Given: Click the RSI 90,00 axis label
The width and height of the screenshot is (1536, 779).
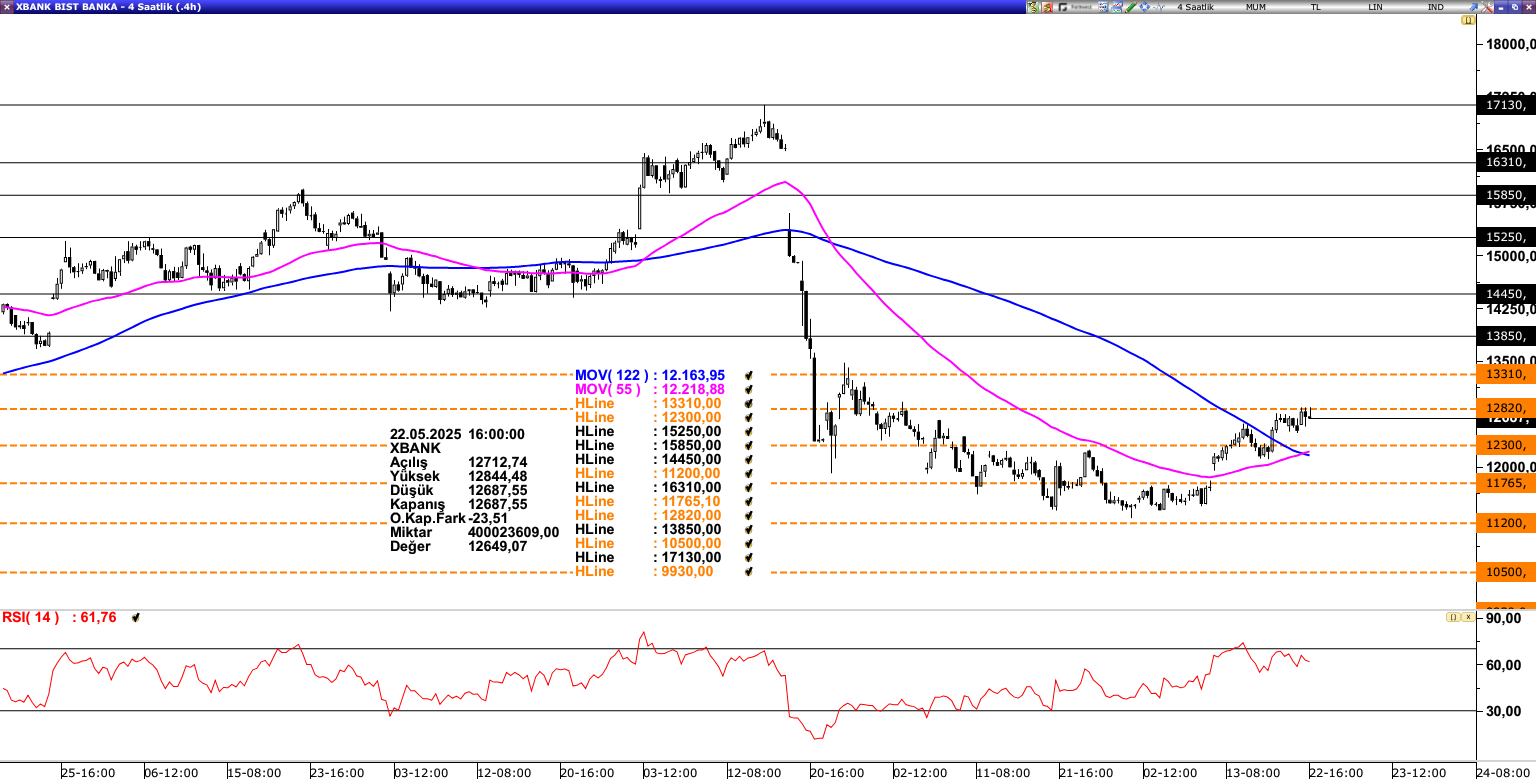Looking at the screenshot, I should [1505, 619].
